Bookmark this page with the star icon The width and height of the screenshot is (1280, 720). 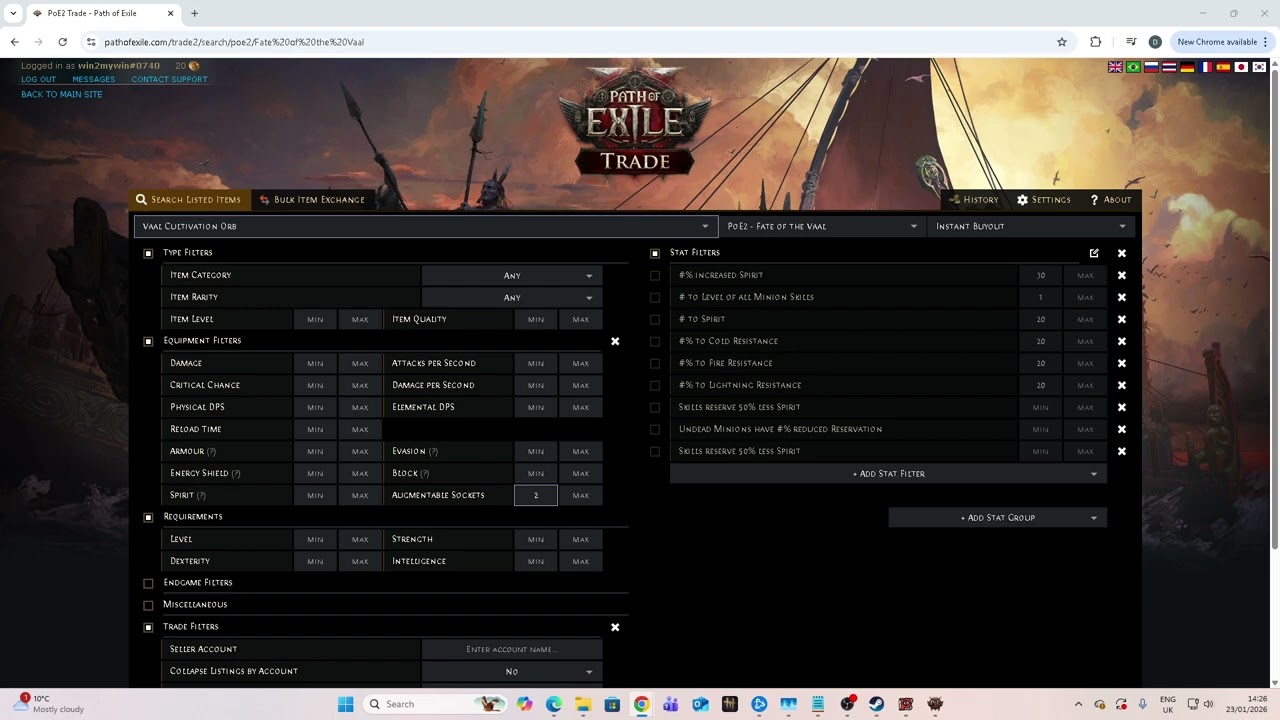point(1062,42)
